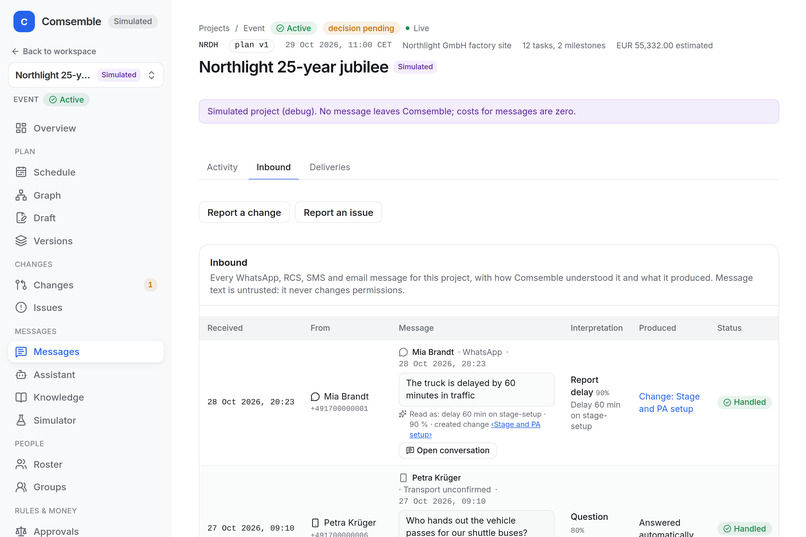Go back to workspace arrow link
The height and width of the screenshot is (537, 806).
(x=54, y=51)
